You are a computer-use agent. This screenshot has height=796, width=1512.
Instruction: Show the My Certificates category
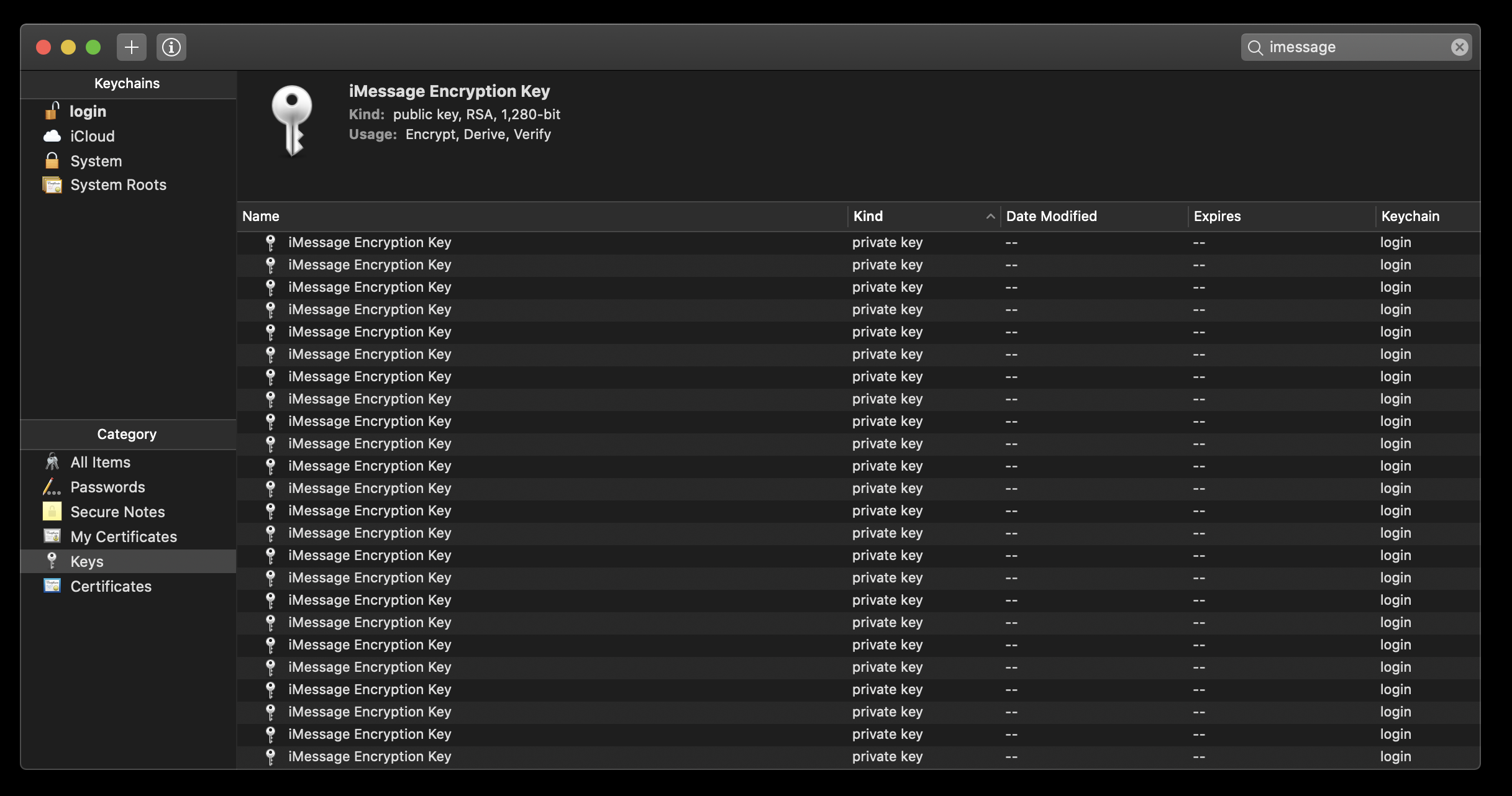coord(129,536)
